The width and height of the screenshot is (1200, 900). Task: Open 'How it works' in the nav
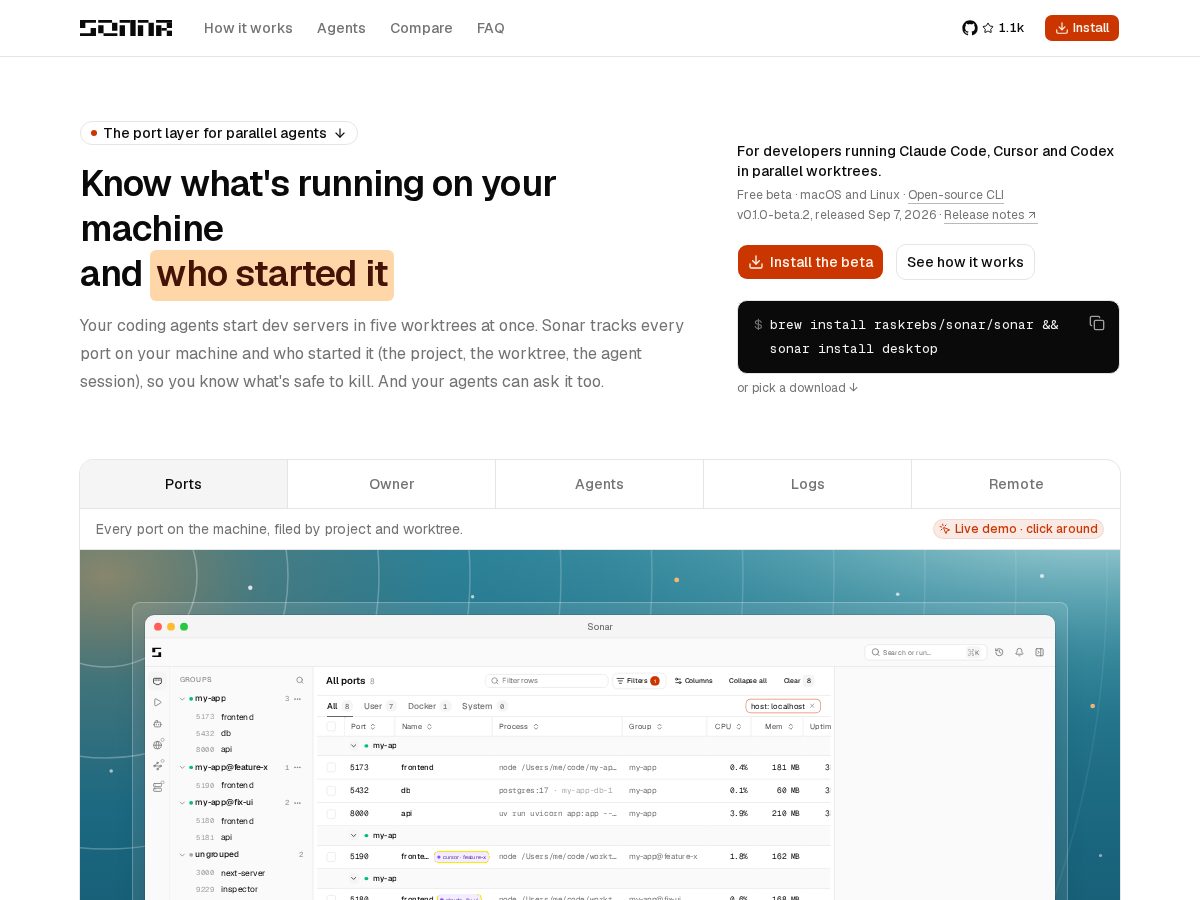coord(248,28)
